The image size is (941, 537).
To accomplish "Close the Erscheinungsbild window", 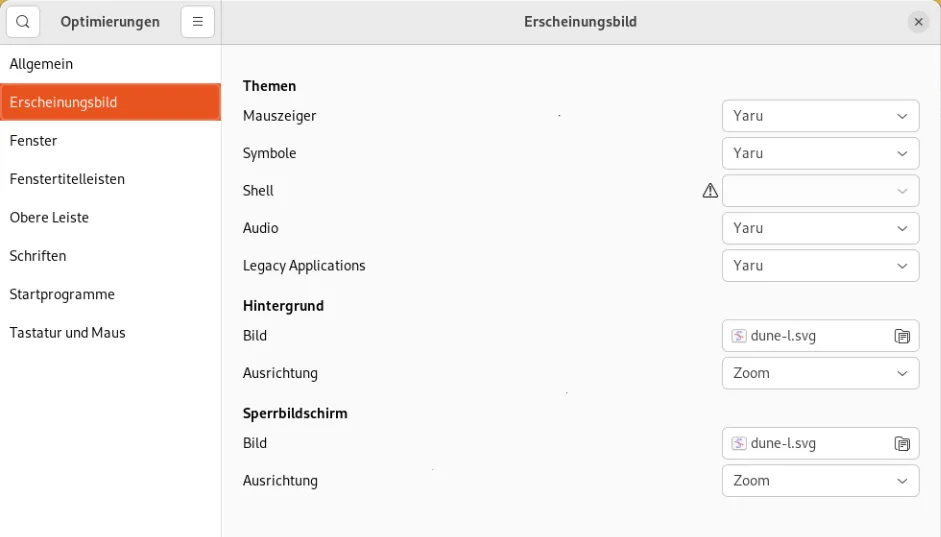I will coord(918,22).
